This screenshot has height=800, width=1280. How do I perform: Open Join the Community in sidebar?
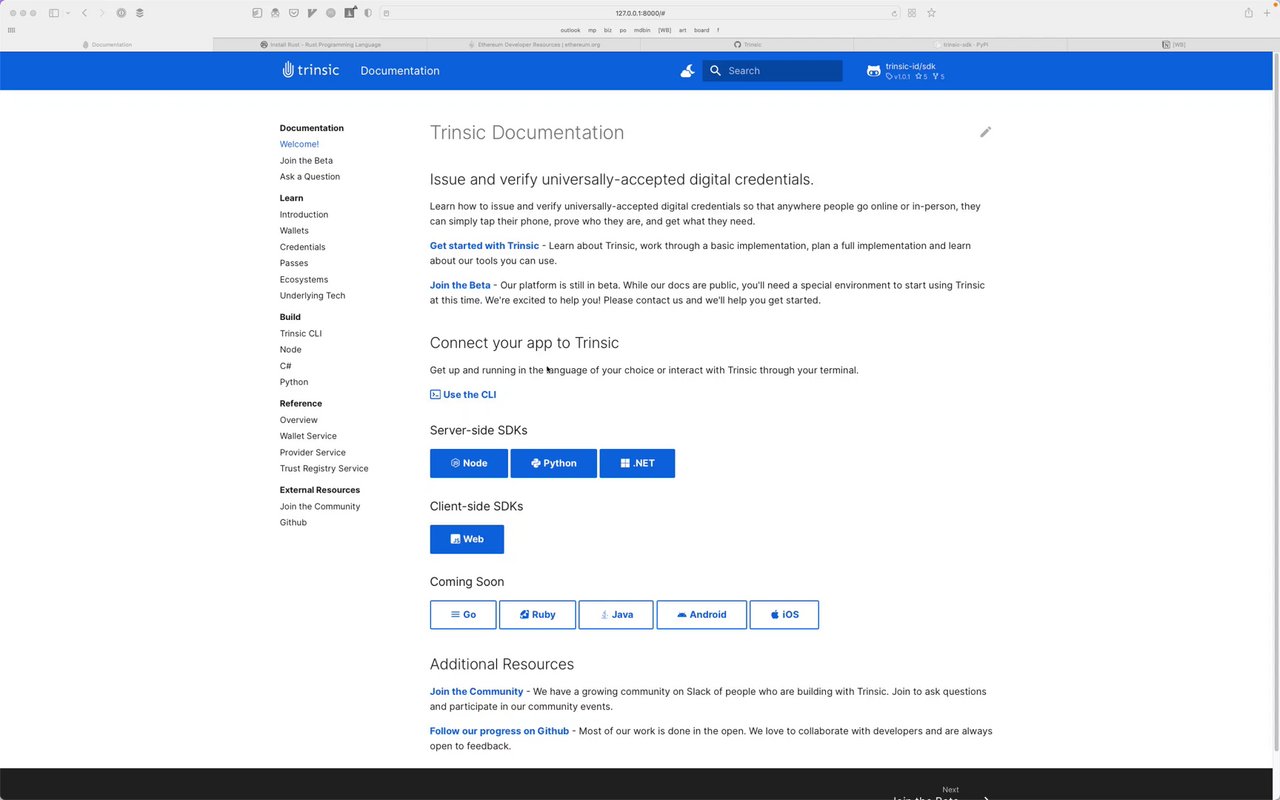[x=320, y=506]
